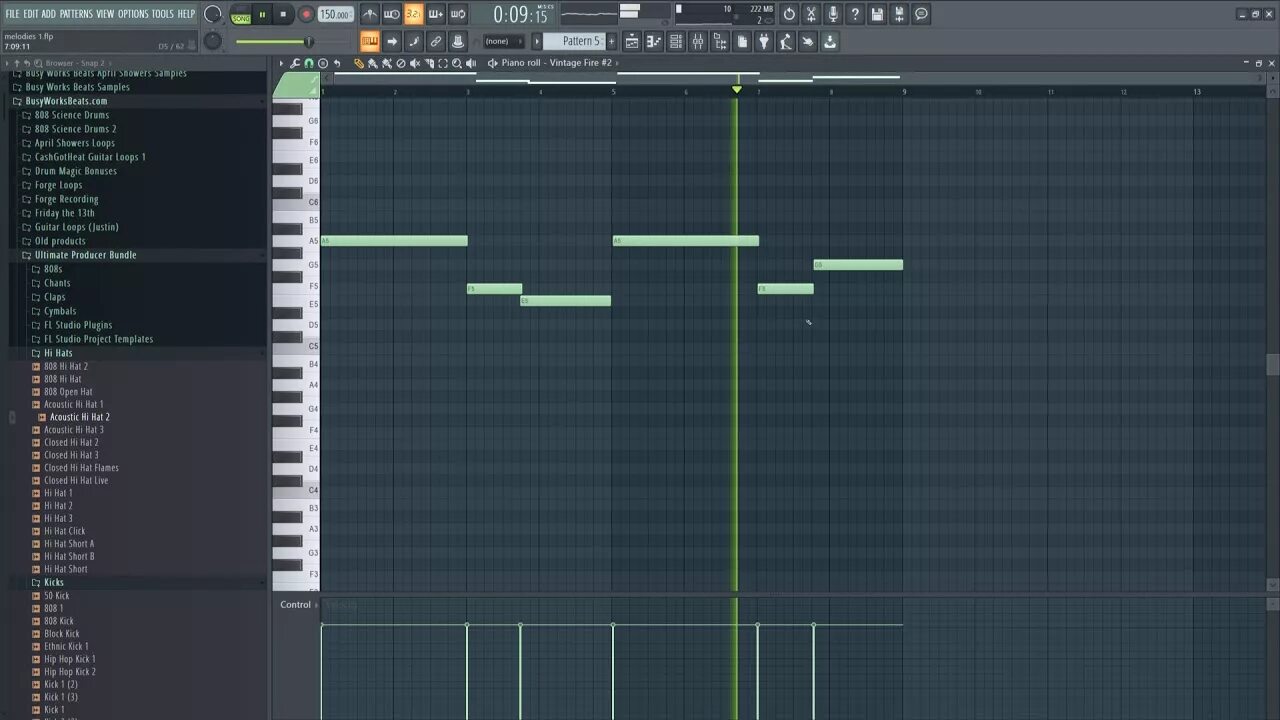Open the Plugin picker plug icon

(x=763, y=41)
